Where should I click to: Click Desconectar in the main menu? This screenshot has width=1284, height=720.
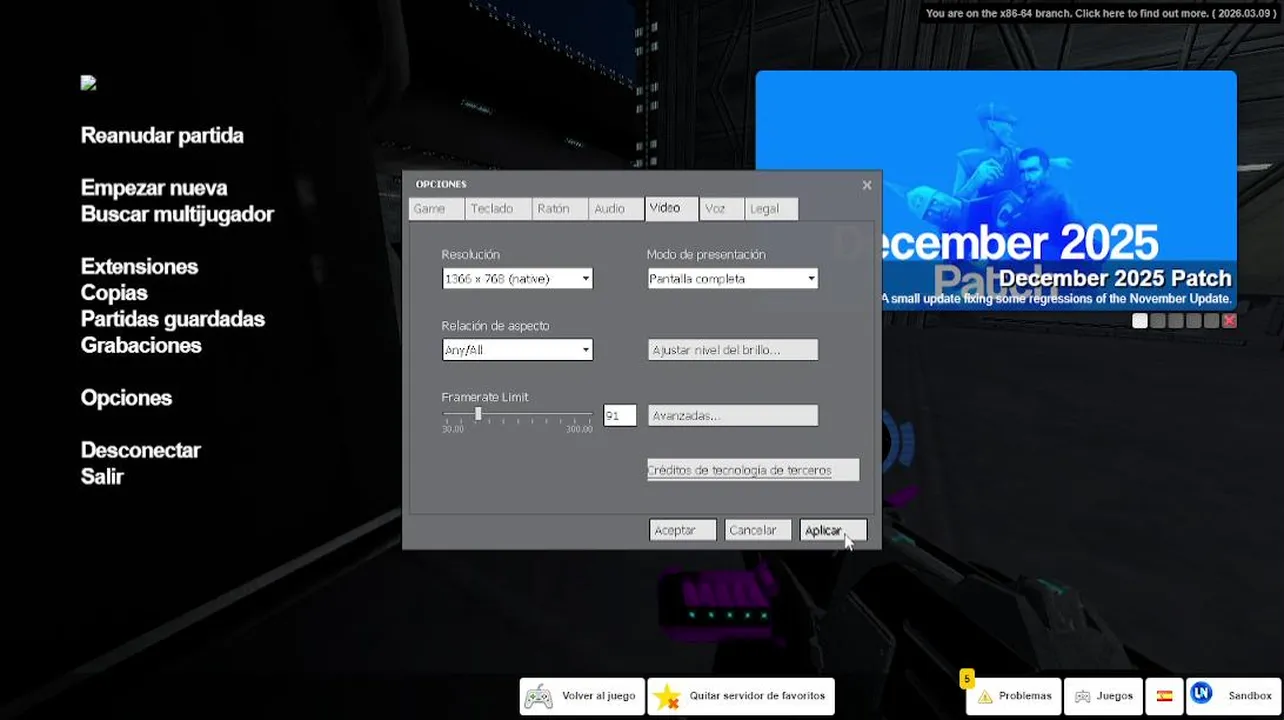click(141, 450)
